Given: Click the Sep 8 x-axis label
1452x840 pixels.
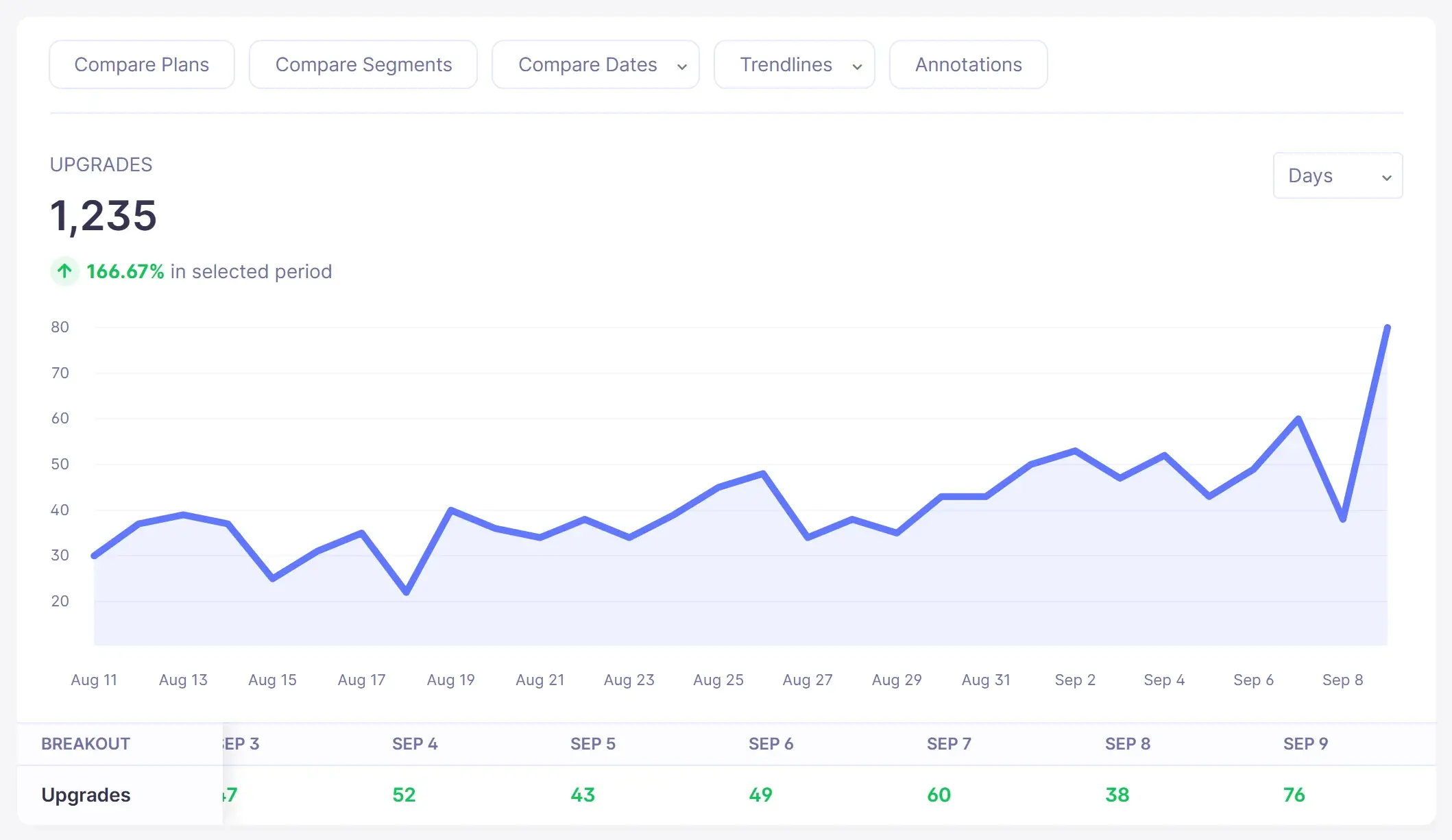Looking at the screenshot, I should [x=1342, y=680].
